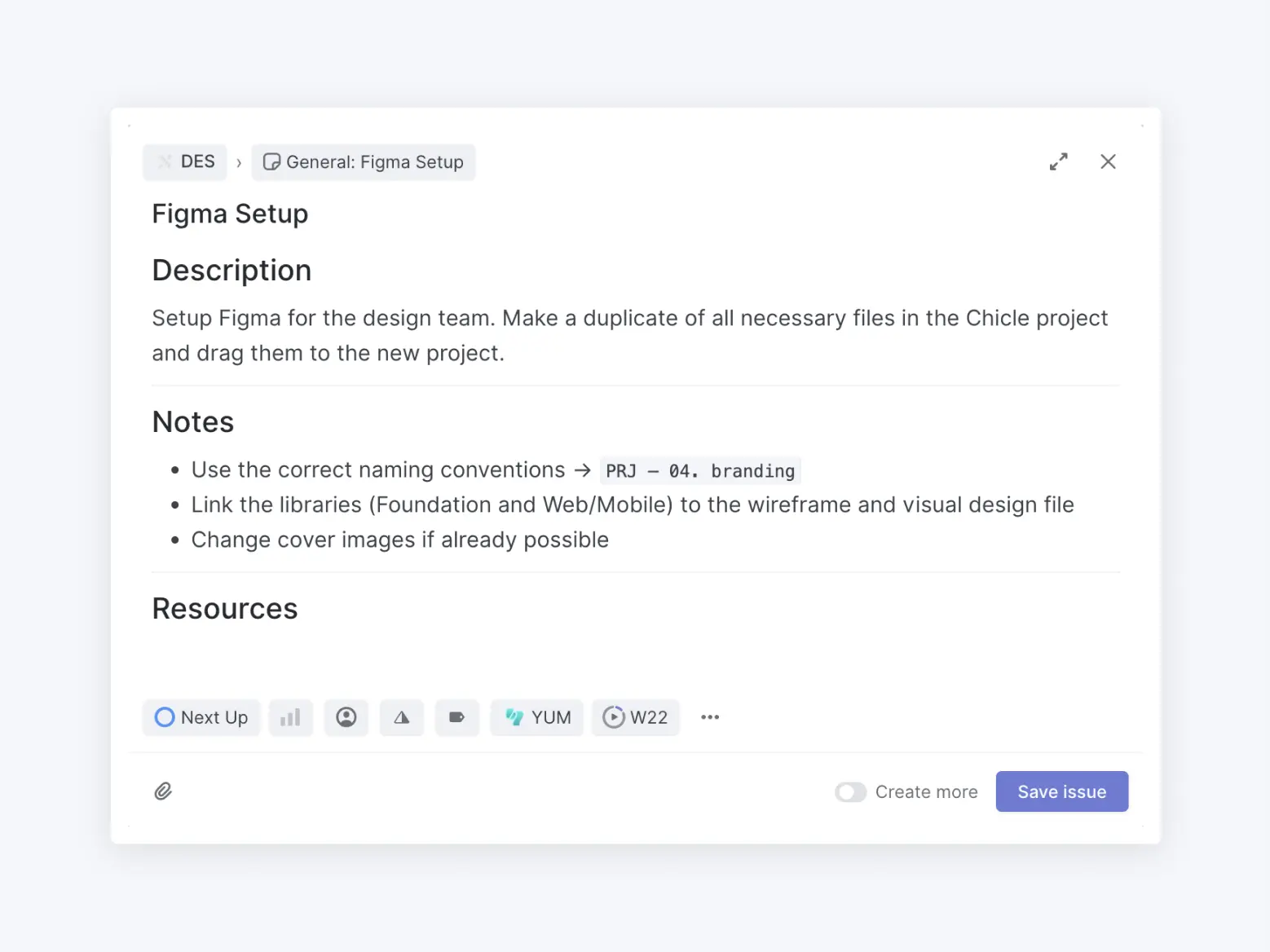
Task: Click the Description heading
Action: [232, 271]
